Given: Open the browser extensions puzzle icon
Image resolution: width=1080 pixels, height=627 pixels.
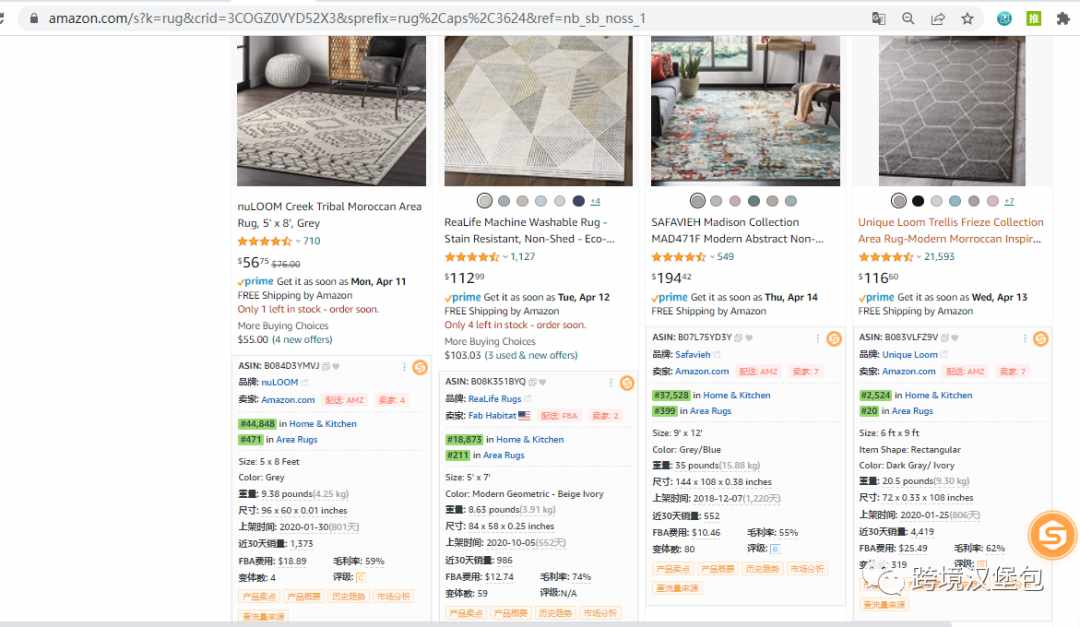Looking at the screenshot, I should point(1063,19).
